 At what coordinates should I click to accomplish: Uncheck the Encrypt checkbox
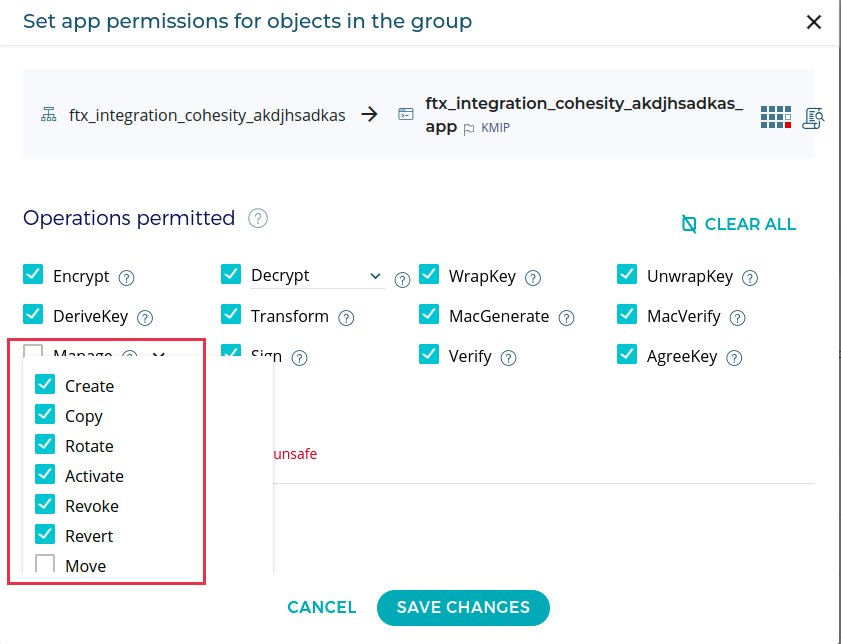tap(33, 275)
